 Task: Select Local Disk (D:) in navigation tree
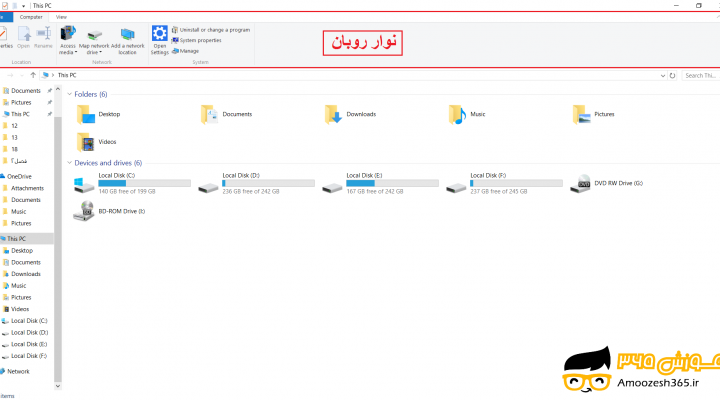tap(29, 332)
